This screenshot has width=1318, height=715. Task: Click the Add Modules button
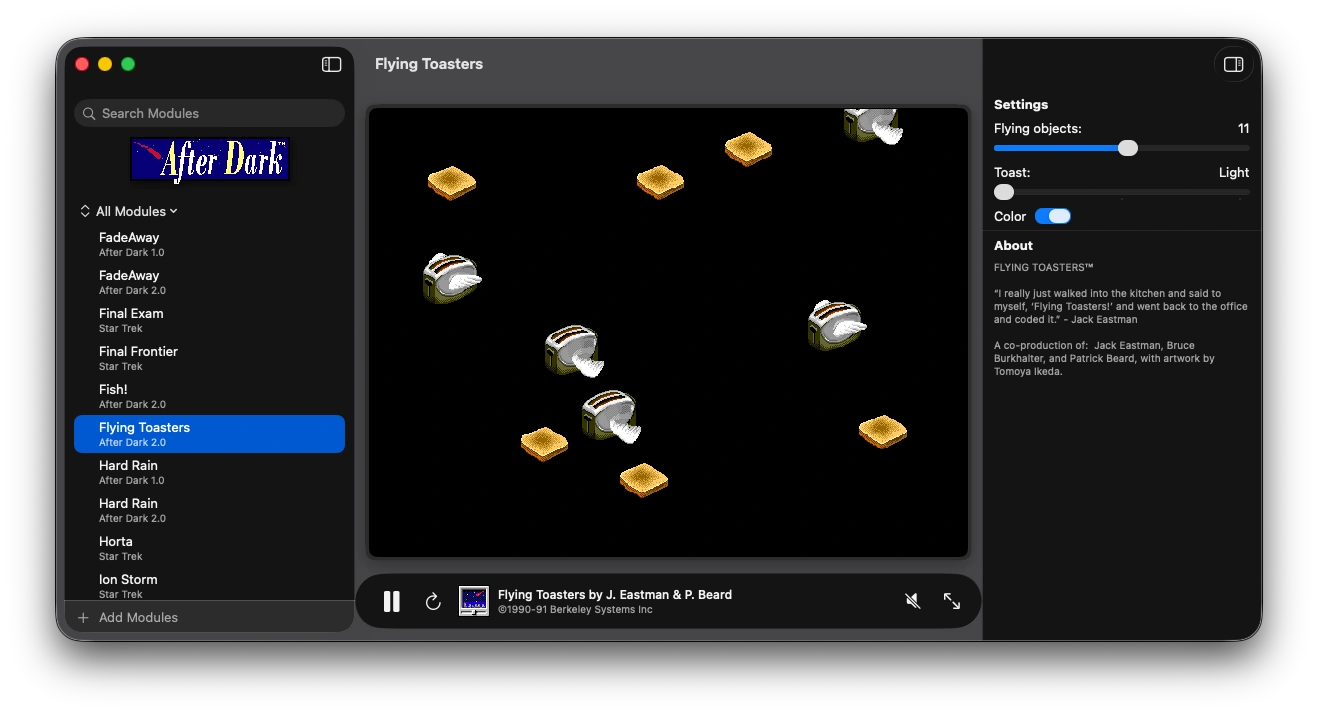[128, 618]
